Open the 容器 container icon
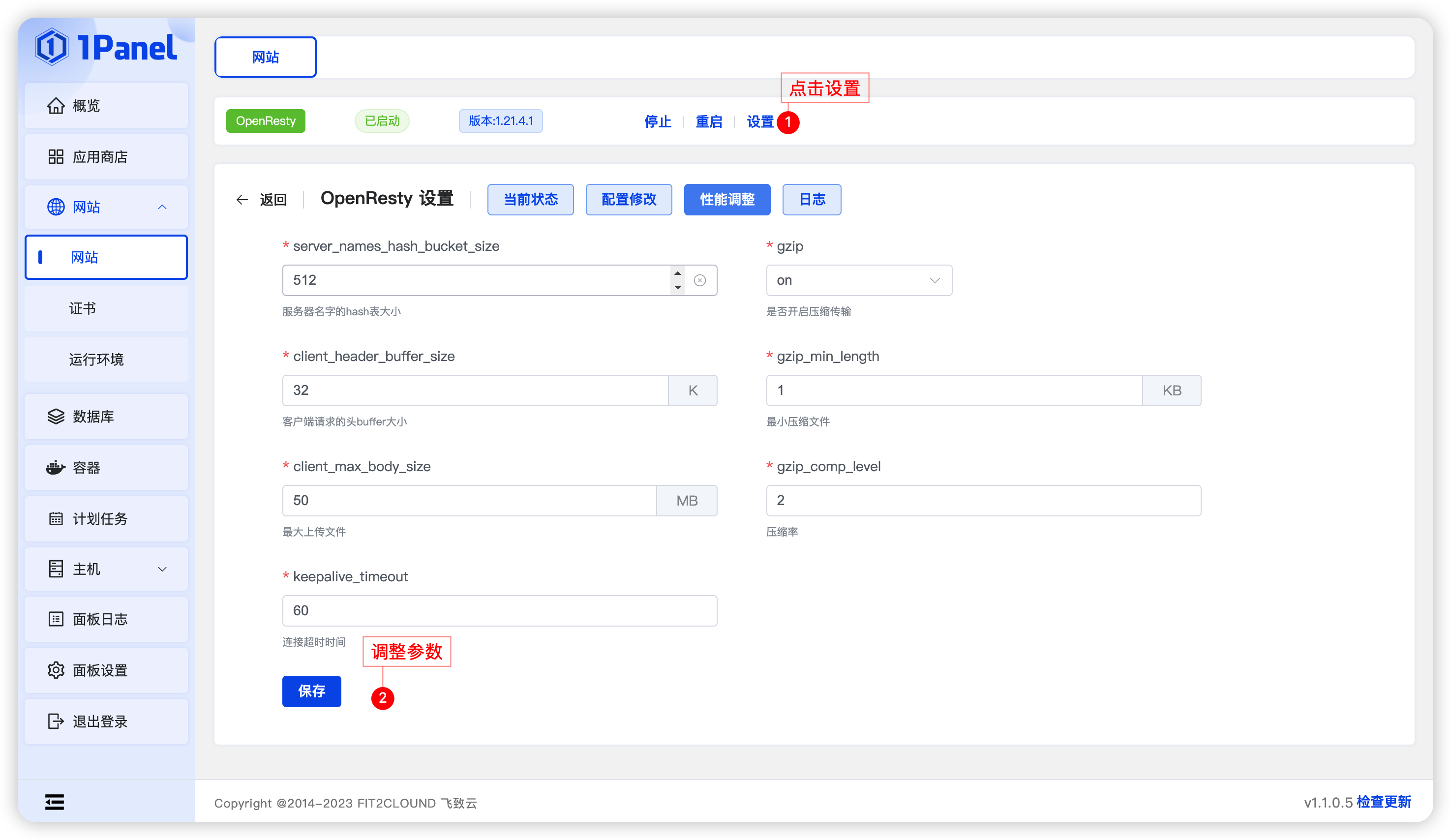 coord(56,468)
